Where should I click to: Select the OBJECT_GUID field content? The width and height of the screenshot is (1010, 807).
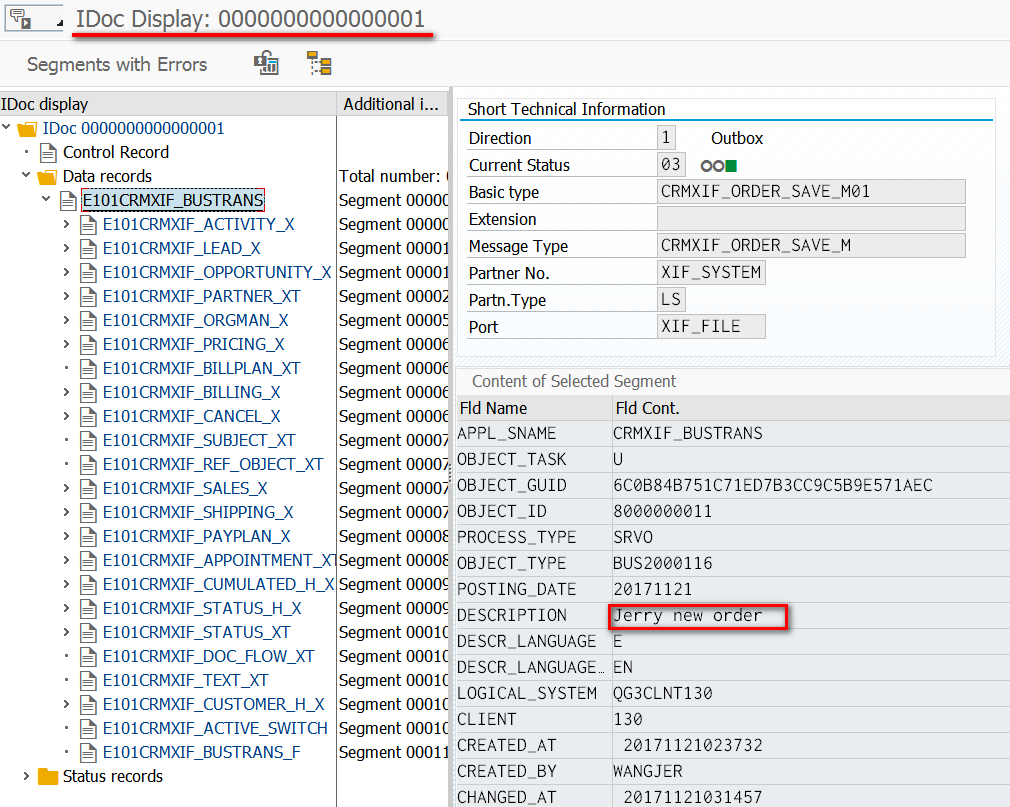(772, 485)
